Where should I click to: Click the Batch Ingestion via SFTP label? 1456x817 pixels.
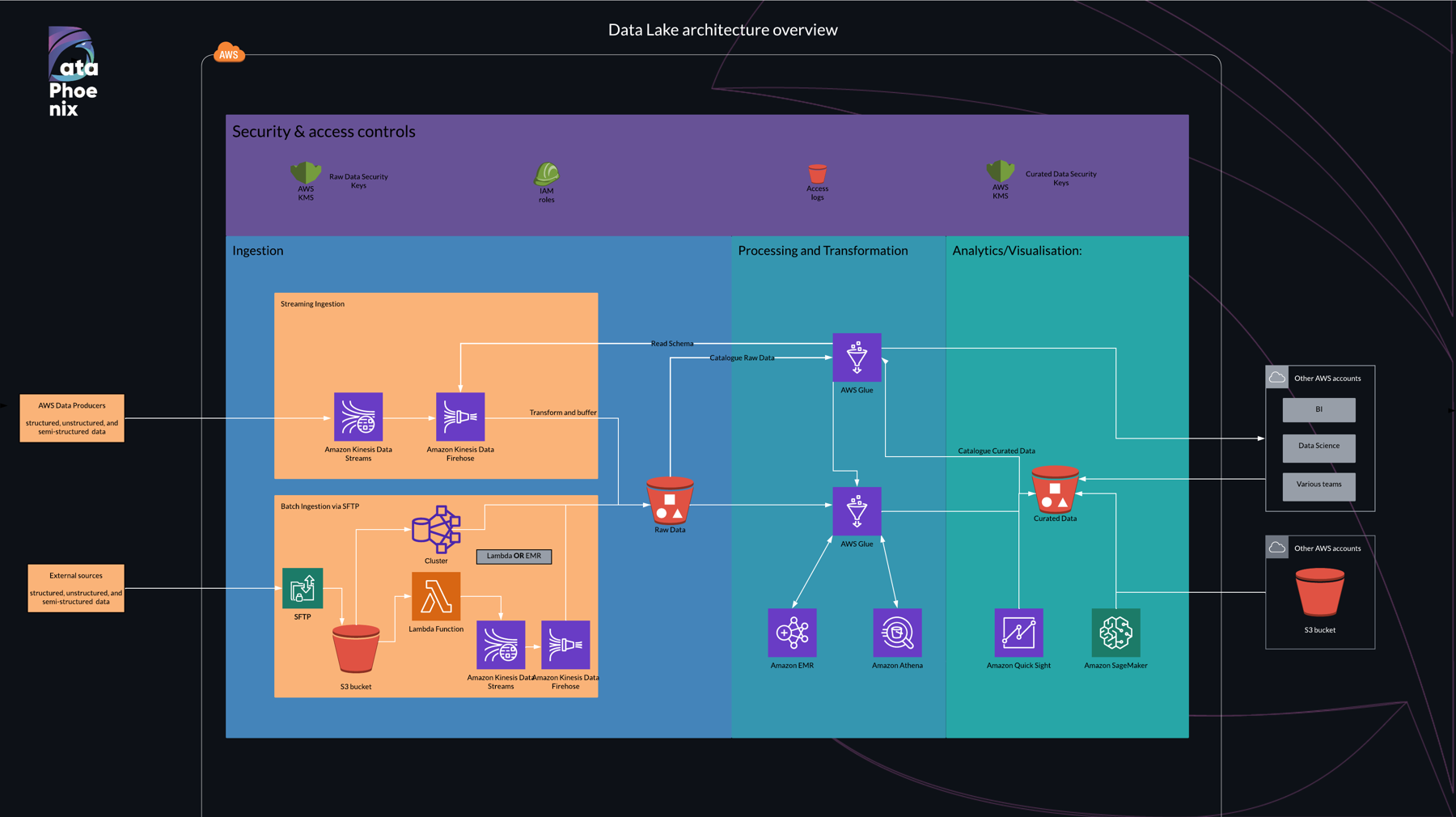(x=320, y=506)
